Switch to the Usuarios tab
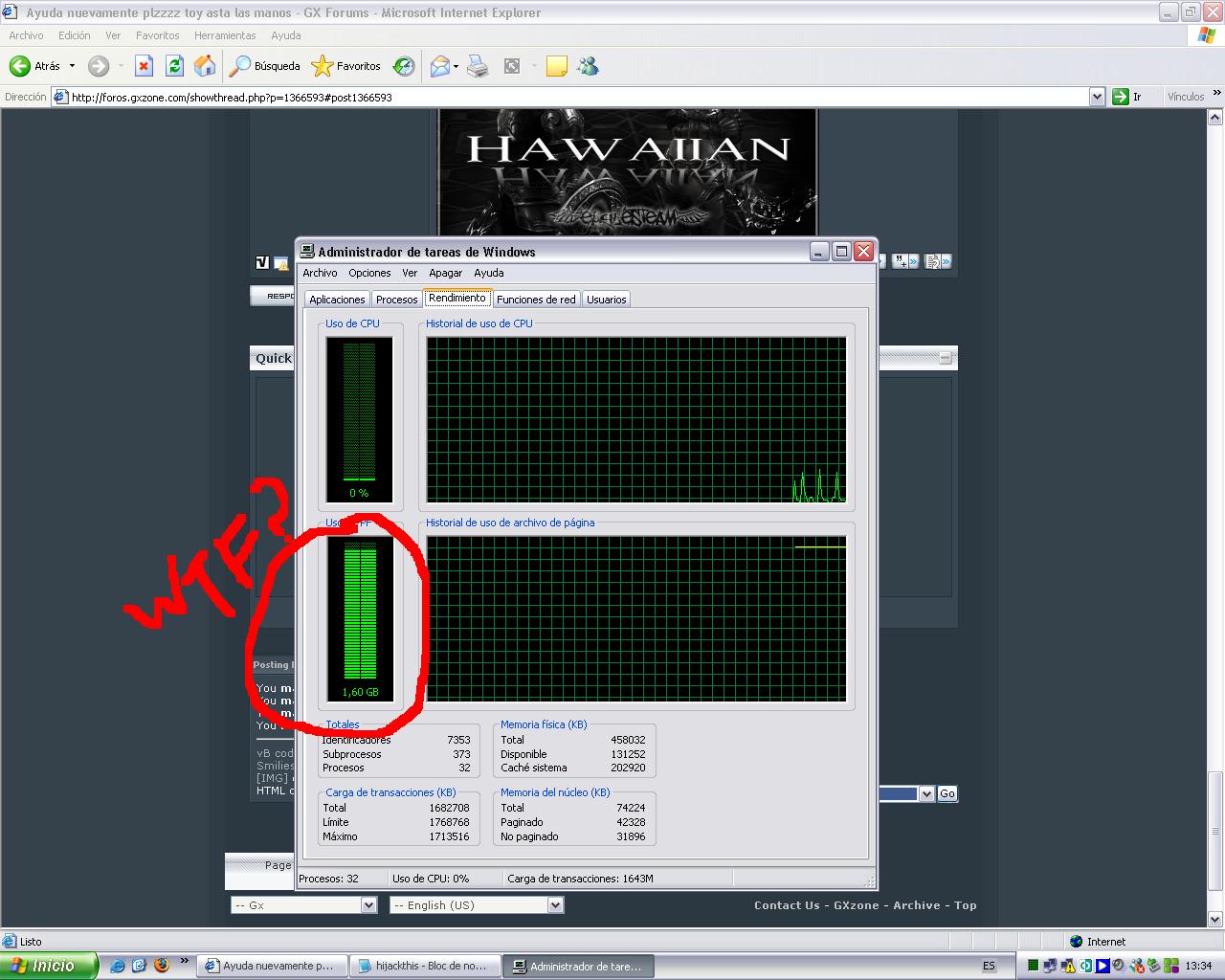The height and width of the screenshot is (980, 1225). (607, 300)
